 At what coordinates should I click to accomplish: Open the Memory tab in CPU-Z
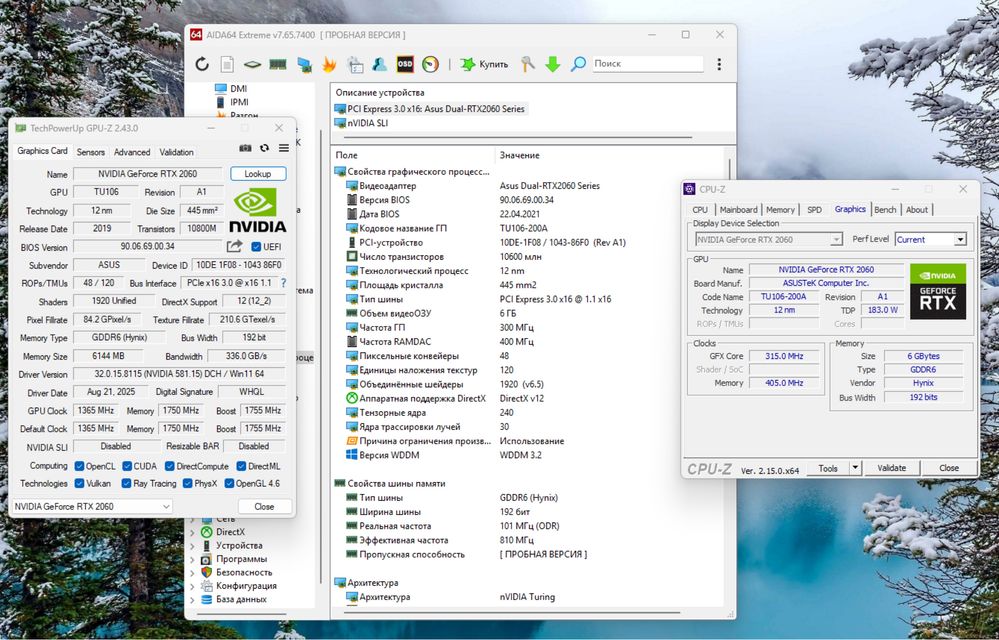coord(780,210)
